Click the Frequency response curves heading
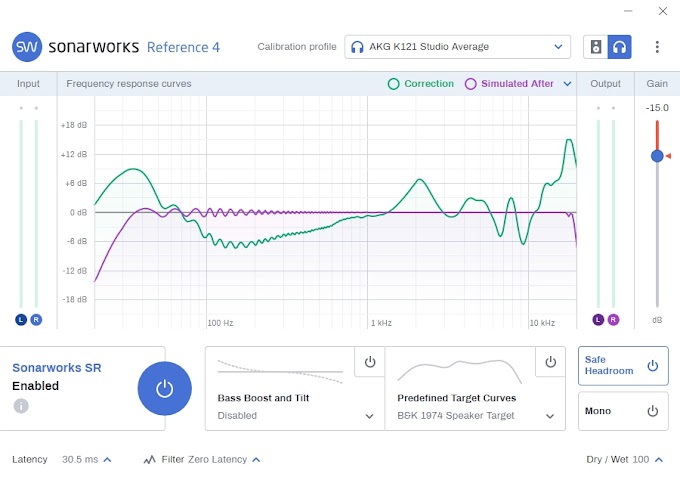The width and height of the screenshot is (680, 480). coord(129,84)
